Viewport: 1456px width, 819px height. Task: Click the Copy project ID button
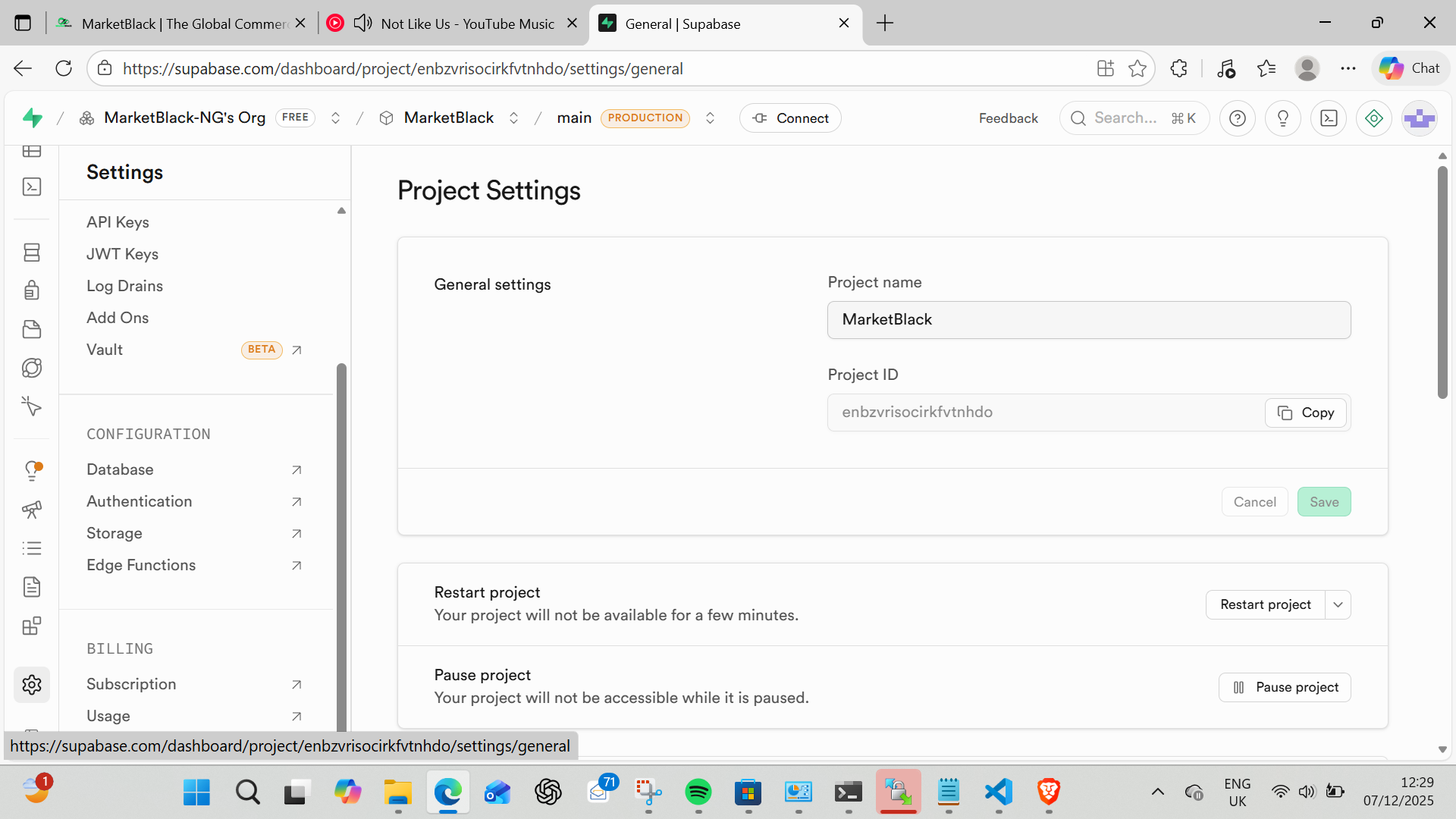click(1305, 413)
